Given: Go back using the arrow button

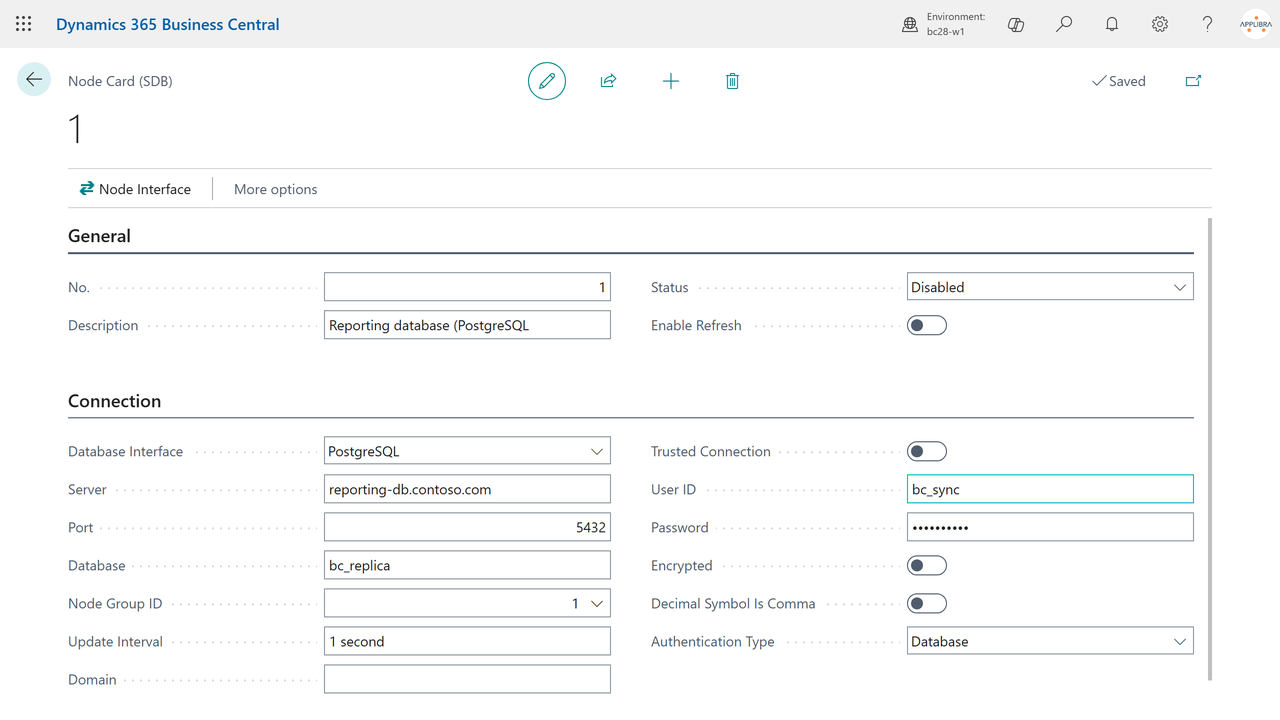Looking at the screenshot, I should [x=34, y=80].
